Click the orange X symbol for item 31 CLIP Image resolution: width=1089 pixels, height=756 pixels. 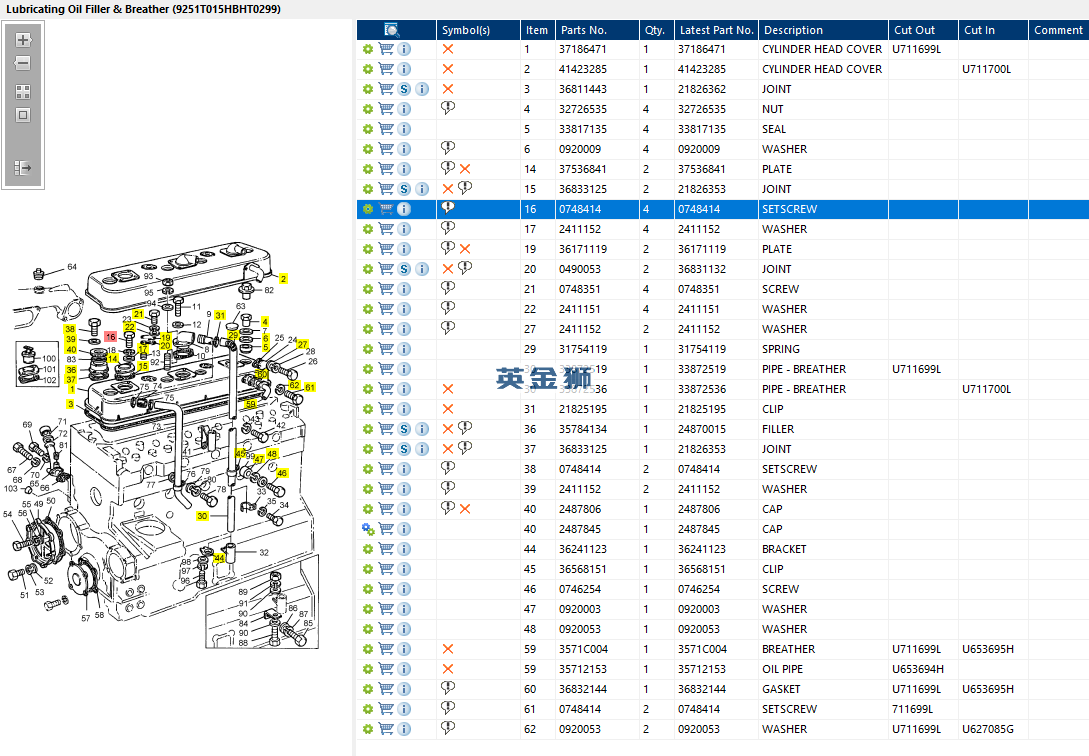tap(448, 409)
